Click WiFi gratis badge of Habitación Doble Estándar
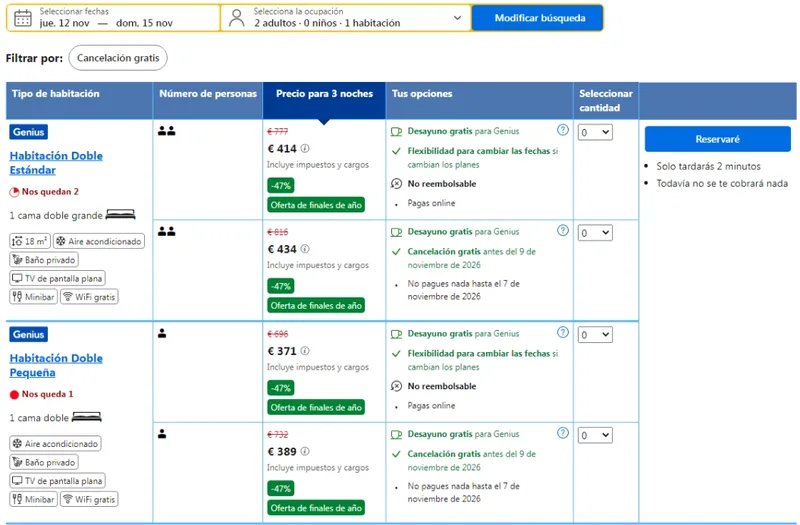The image size is (800, 525). tap(89, 297)
